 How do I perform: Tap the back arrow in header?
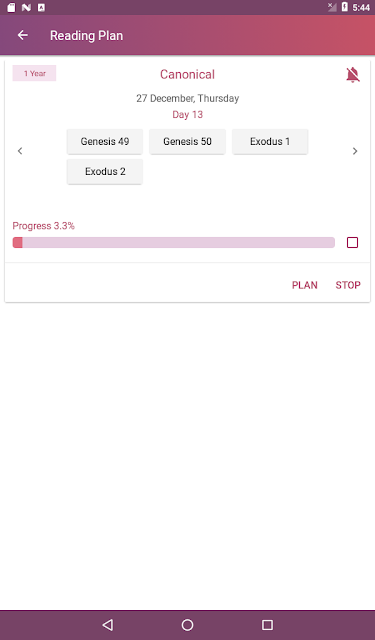pyautogui.click(x=23, y=36)
